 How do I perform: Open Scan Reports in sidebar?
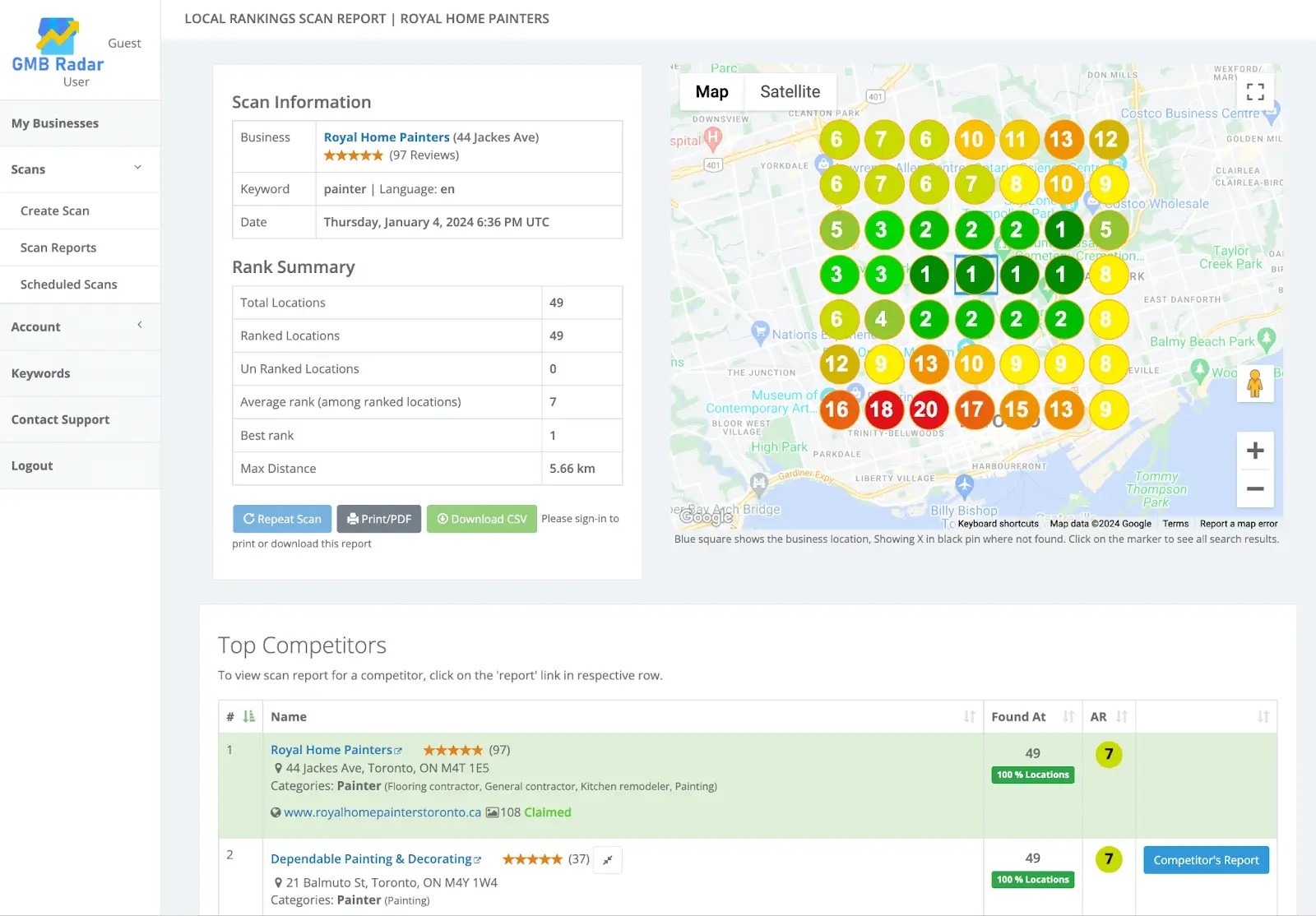pos(80,248)
